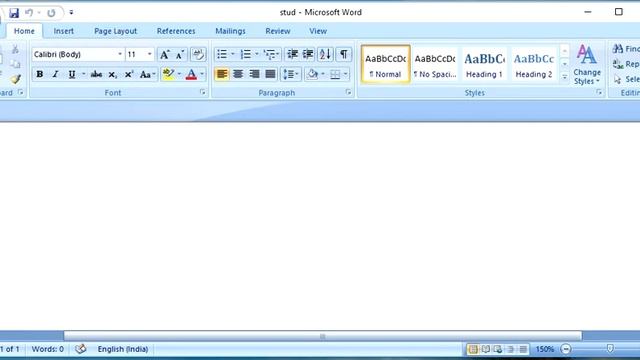Open the font size 11 dropdown
This screenshot has width=640, height=360.
149,54
